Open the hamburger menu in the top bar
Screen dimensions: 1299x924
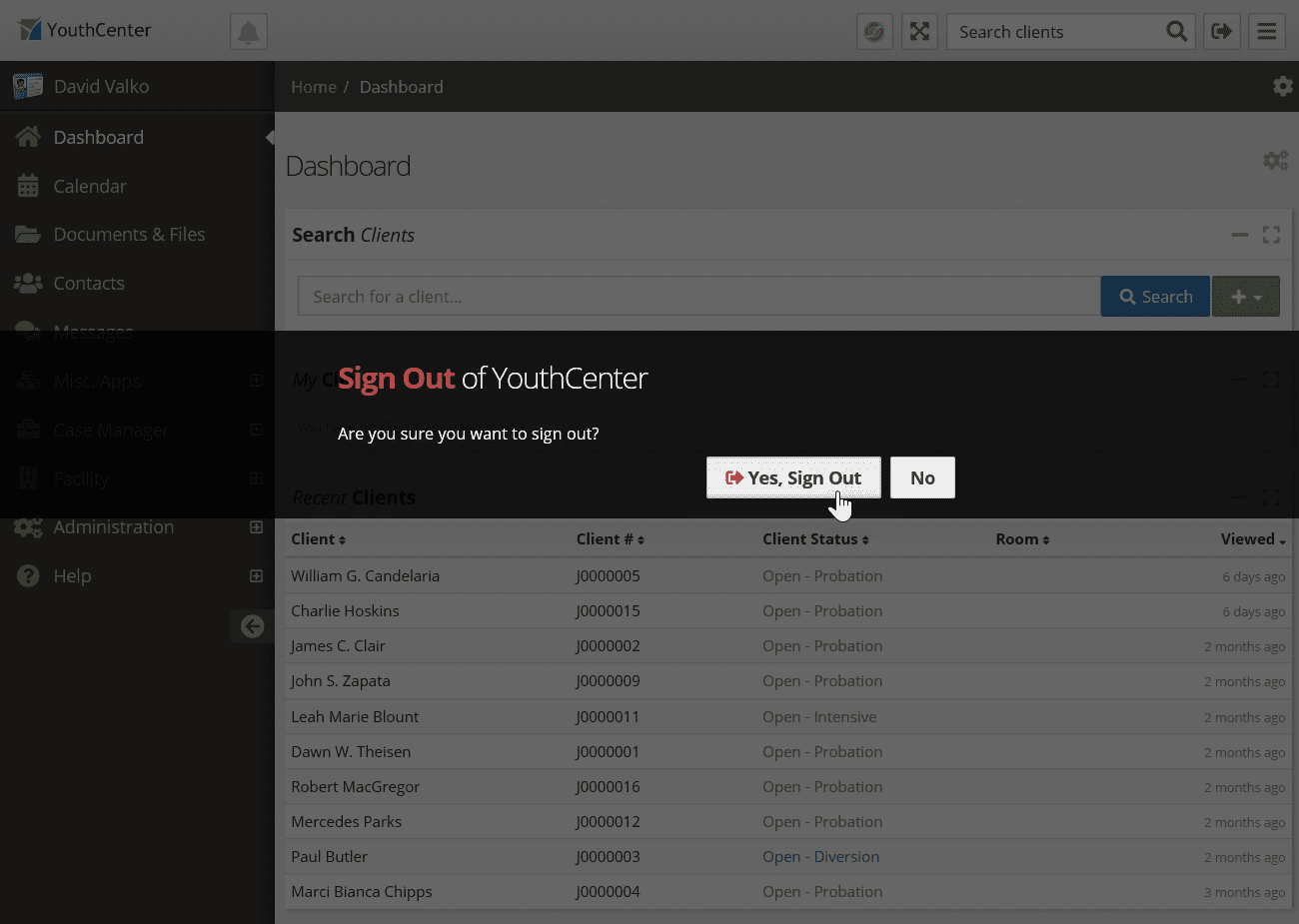(1266, 31)
